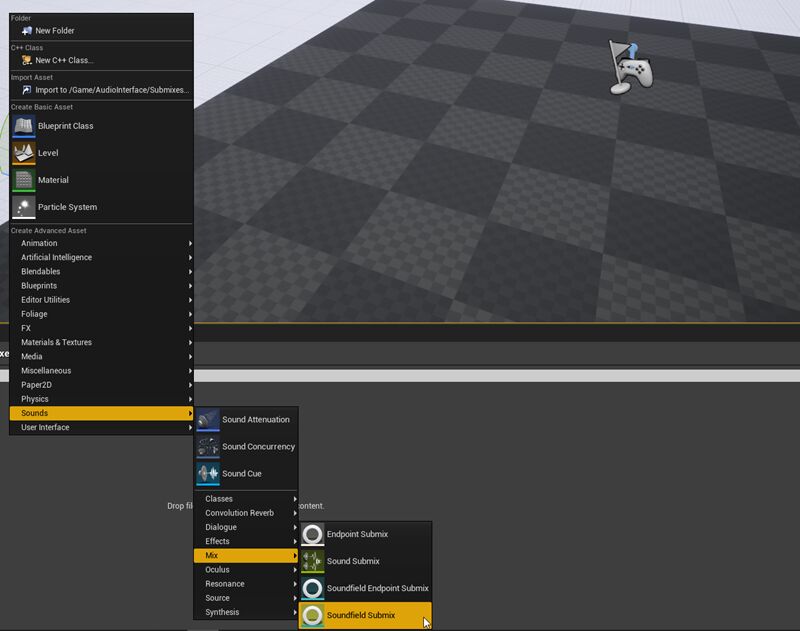This screenshot has width=800, height=631.
Task: Select the Blueprint Class asset icon
Action: click(24, 126)
